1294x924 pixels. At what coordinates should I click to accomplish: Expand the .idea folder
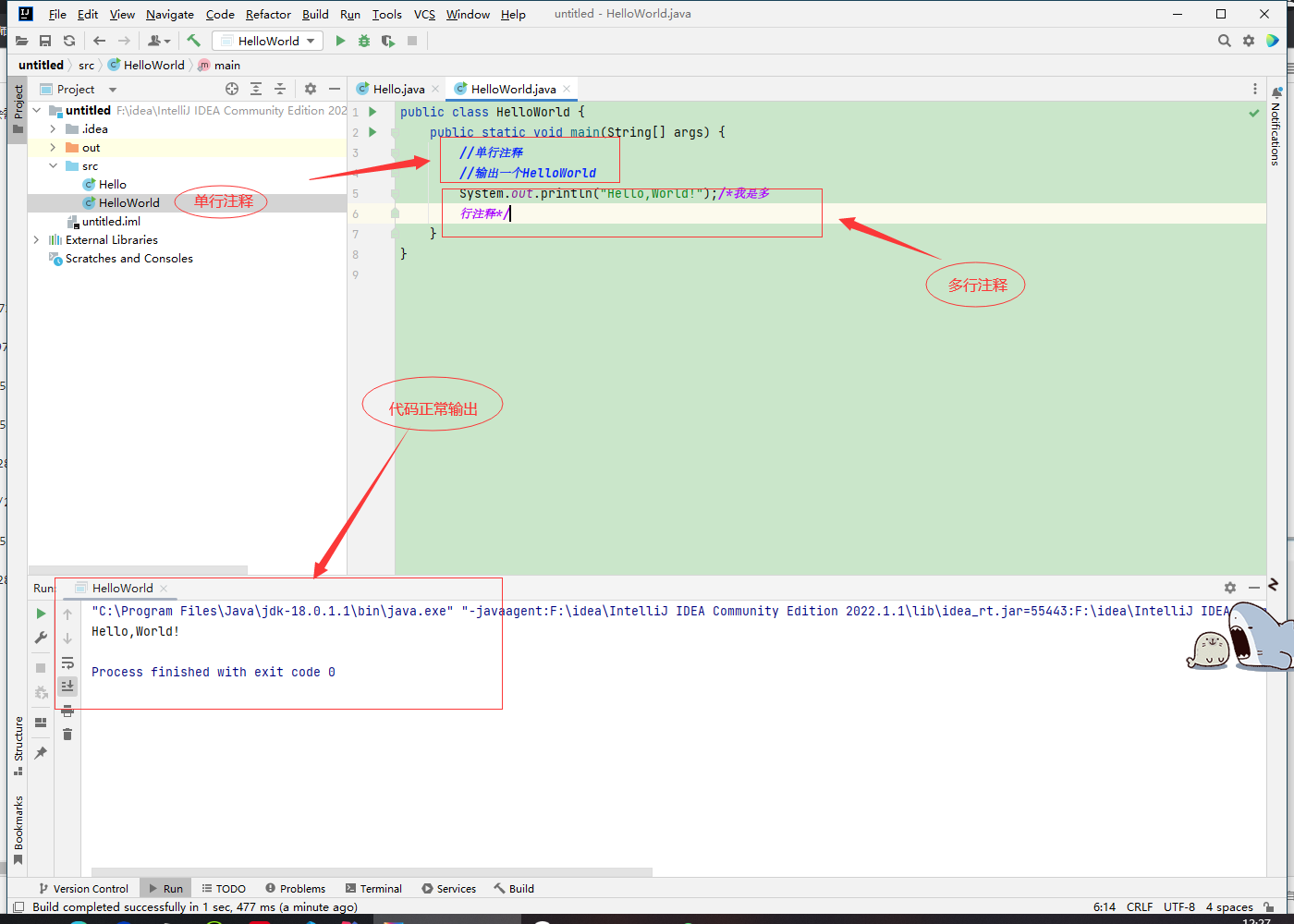point(54,129)
